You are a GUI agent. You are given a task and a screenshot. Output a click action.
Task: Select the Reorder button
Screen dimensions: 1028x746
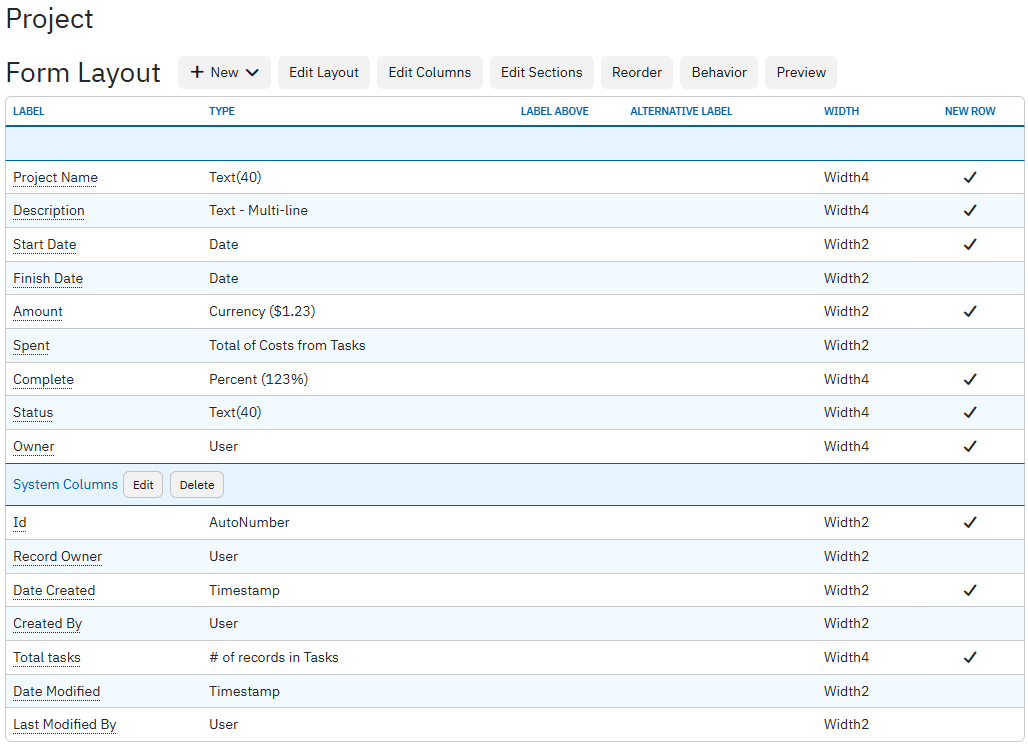pyautogui.click(x=637, y=73)
